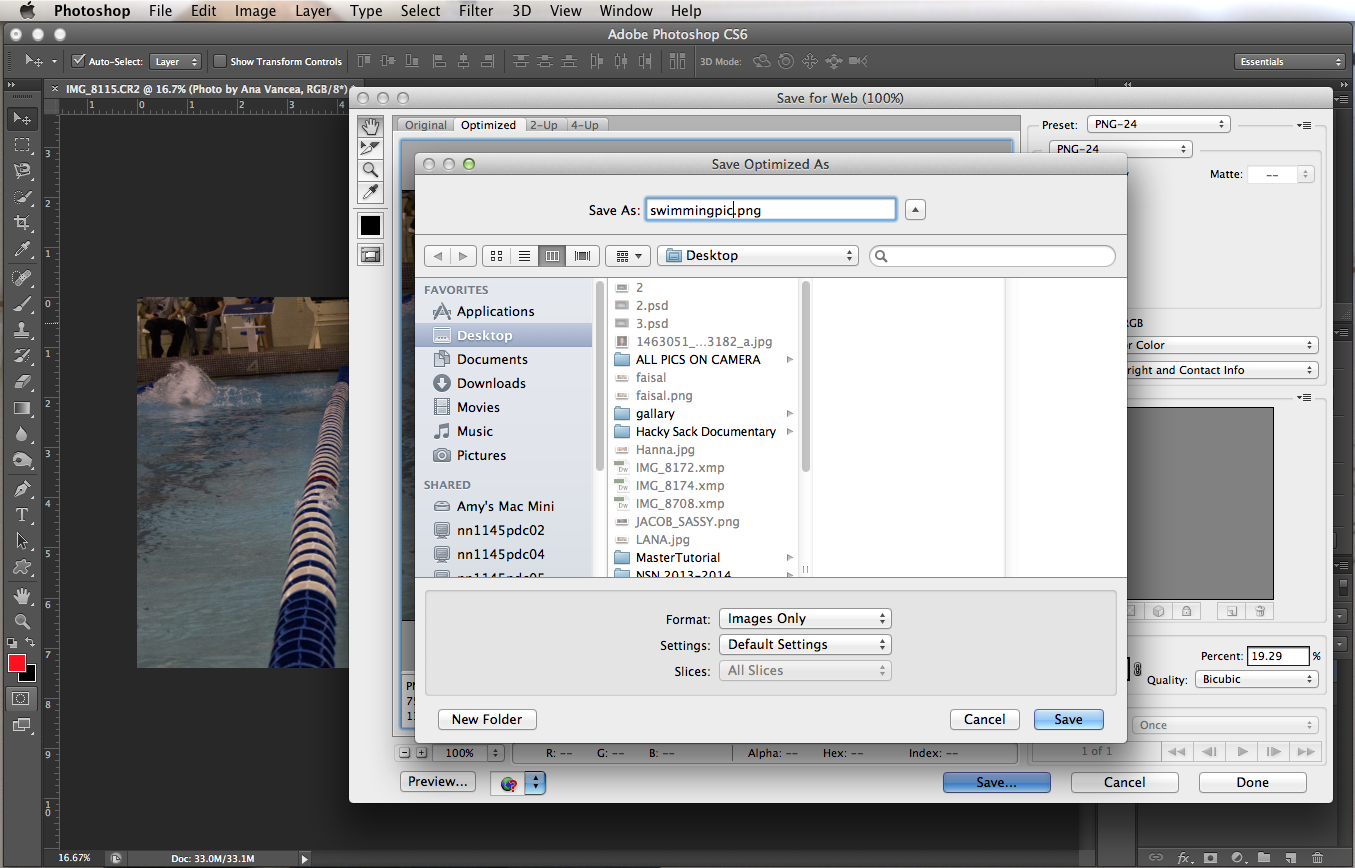Switch file browser to icon view
This screenshot has height=868, width=1355.
point(495,256)
